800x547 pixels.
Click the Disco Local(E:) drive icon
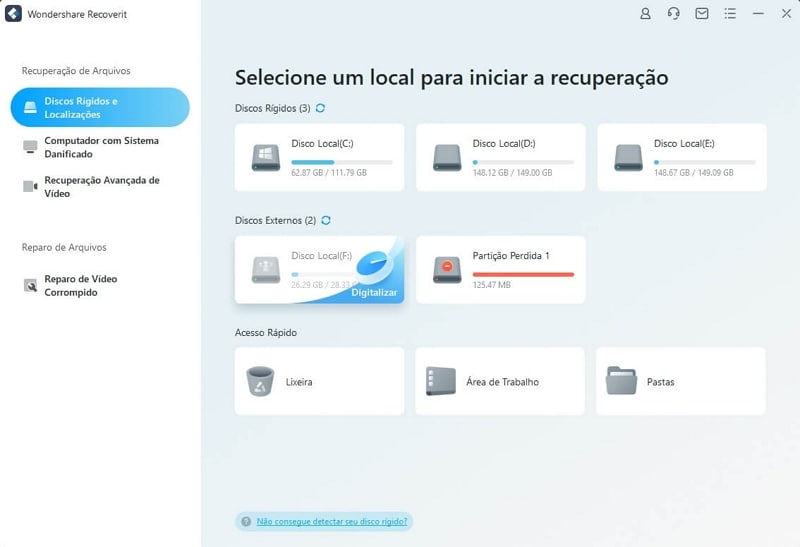click(629, 158)
